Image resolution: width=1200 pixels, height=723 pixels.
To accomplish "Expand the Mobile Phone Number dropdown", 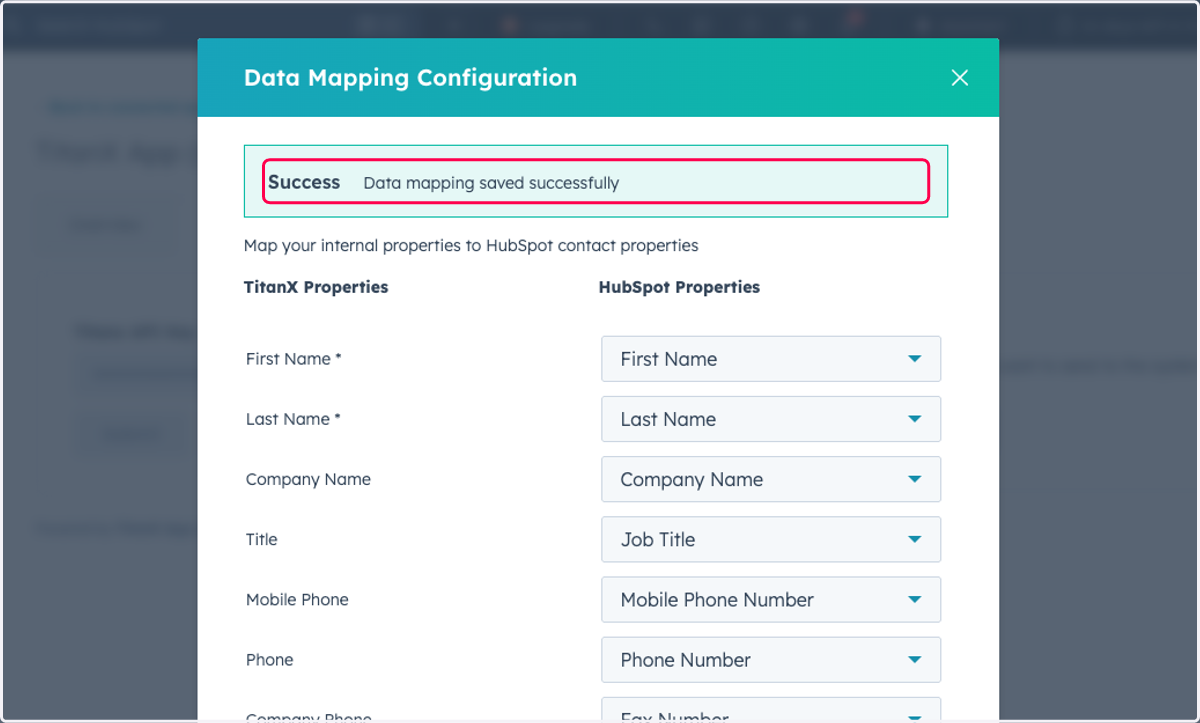I will 771,599.
